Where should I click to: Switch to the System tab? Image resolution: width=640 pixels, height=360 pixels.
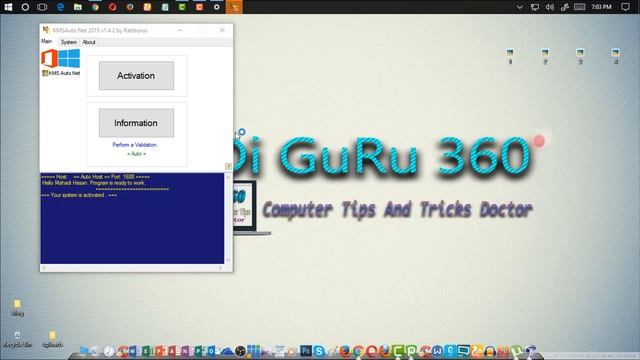69,42
